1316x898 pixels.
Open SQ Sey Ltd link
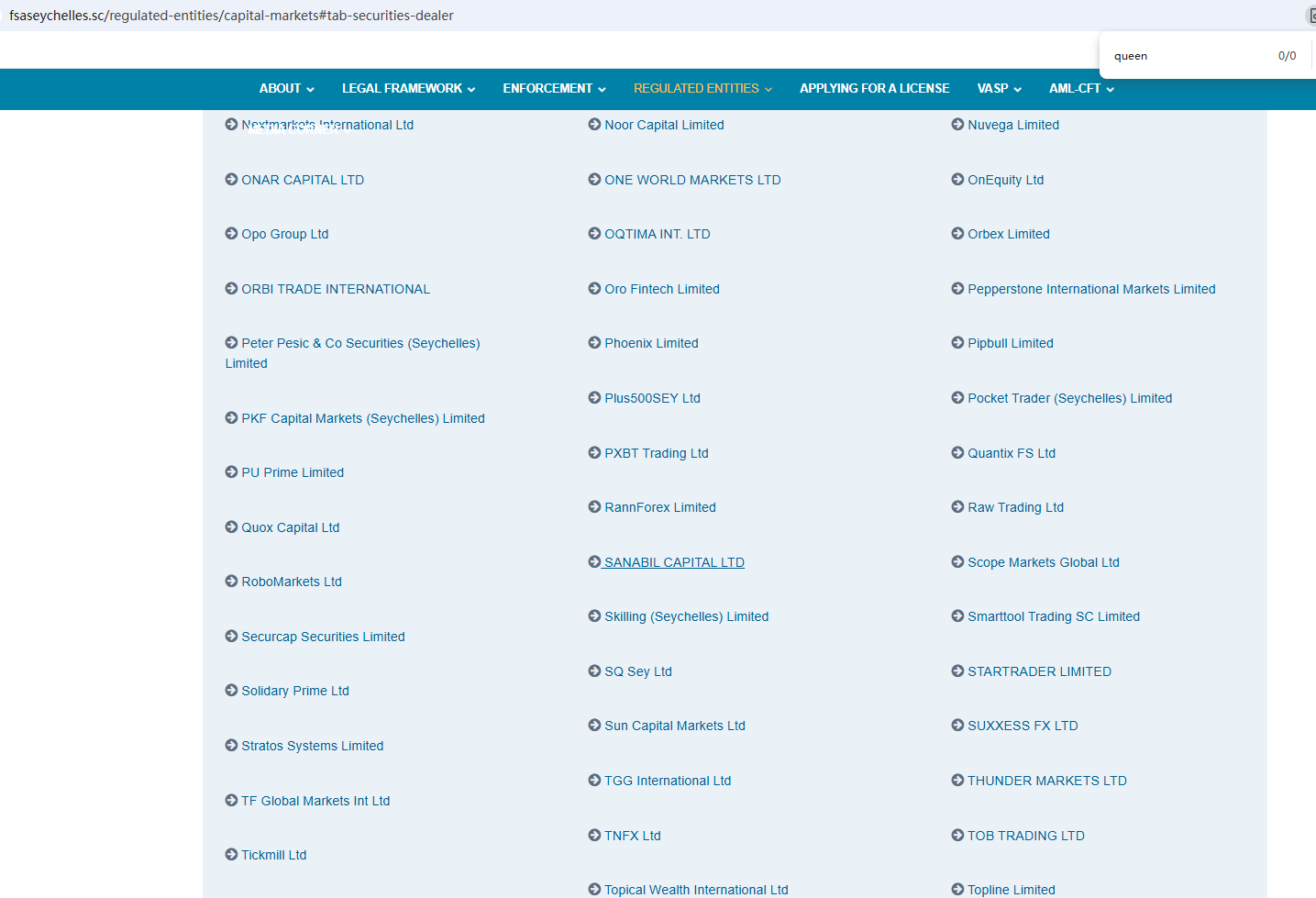pos(638,671)
